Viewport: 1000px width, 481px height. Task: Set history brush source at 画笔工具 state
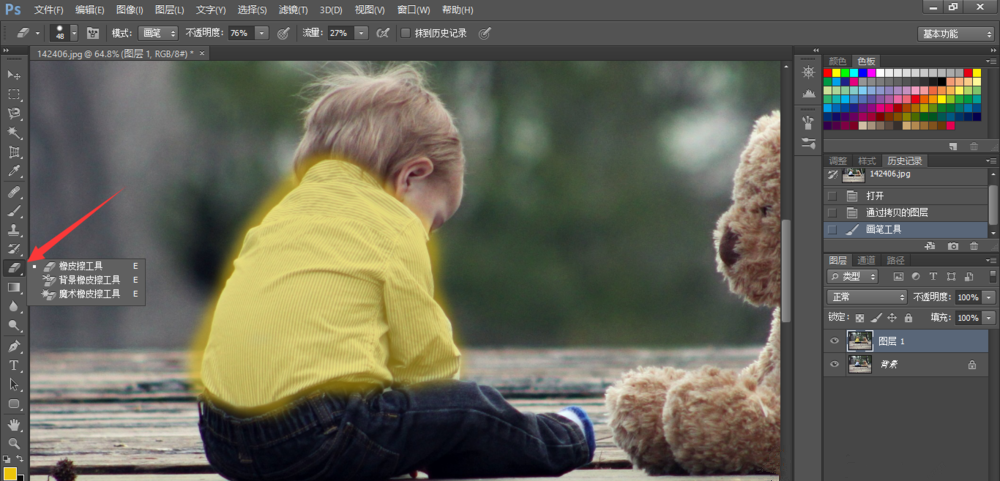point(832,230)
